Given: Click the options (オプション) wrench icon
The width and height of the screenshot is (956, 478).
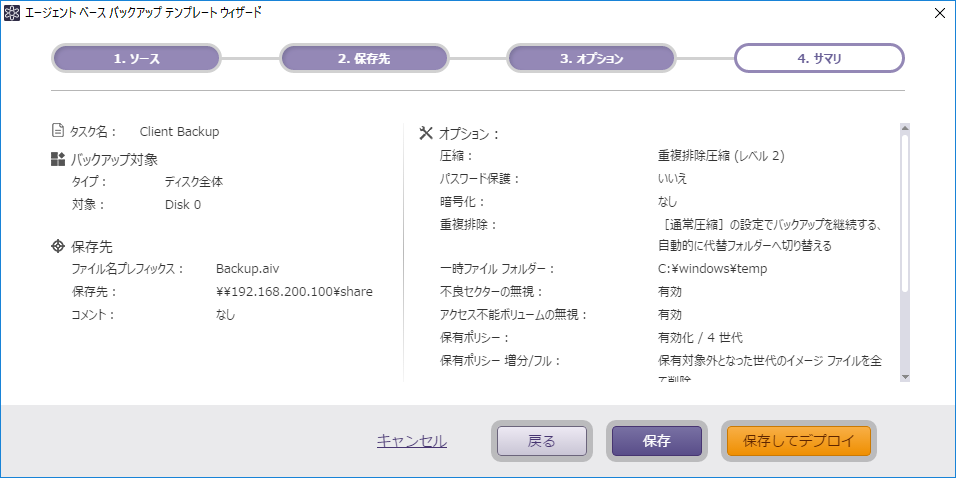Looking at the screenshot, I should click(x=425, y=133).
